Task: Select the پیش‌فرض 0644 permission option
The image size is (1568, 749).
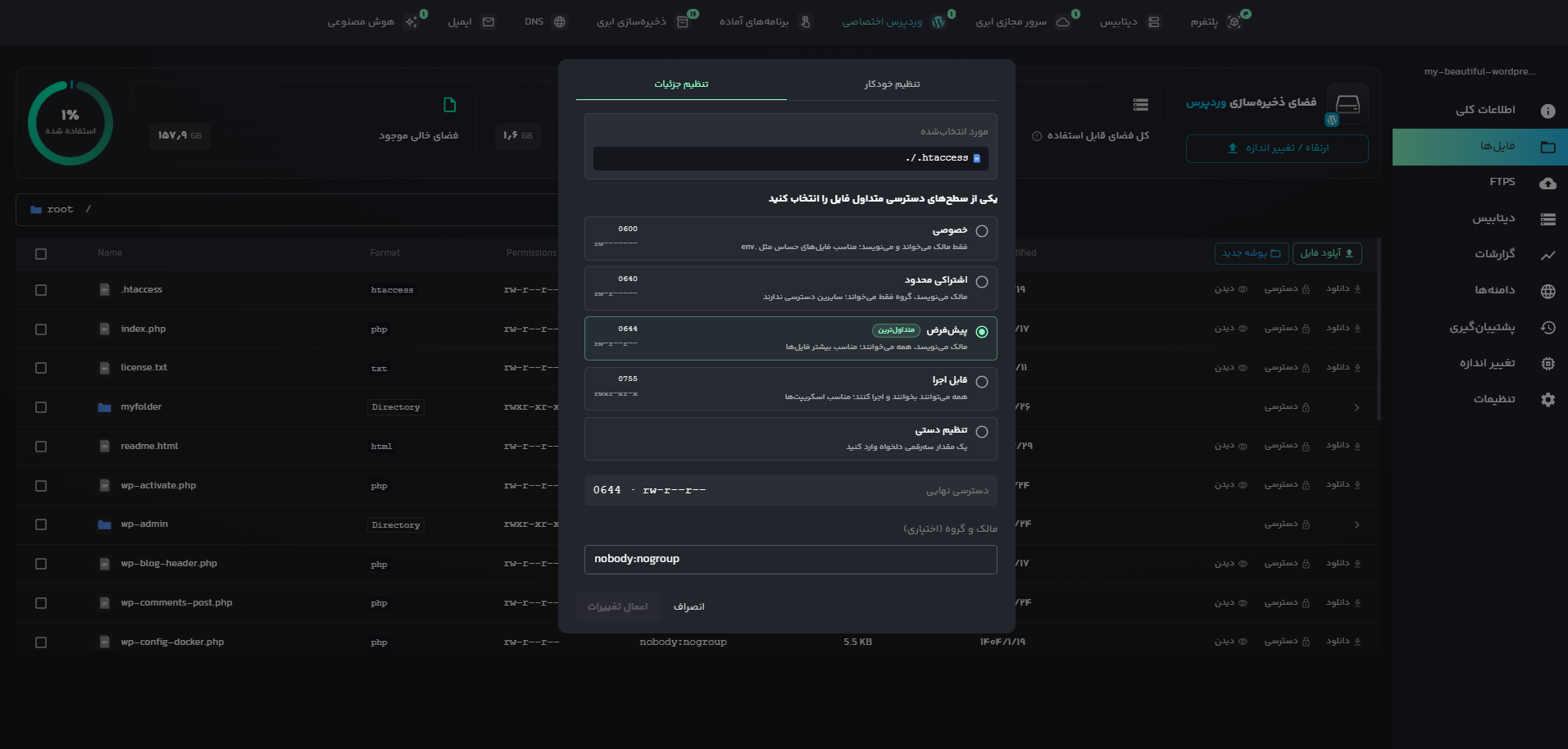Action: (790, 338)
